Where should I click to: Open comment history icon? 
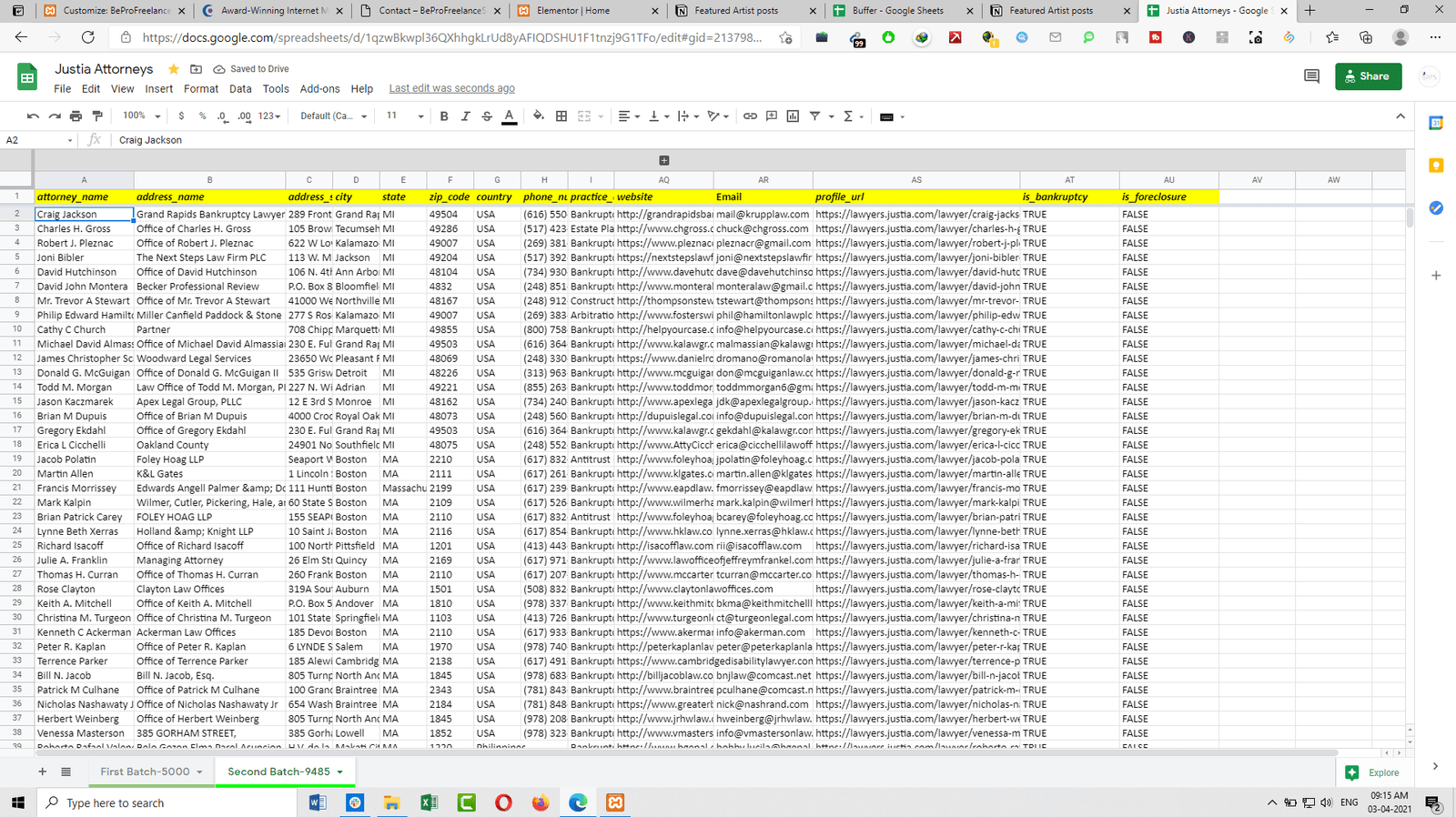[1311, 76]
